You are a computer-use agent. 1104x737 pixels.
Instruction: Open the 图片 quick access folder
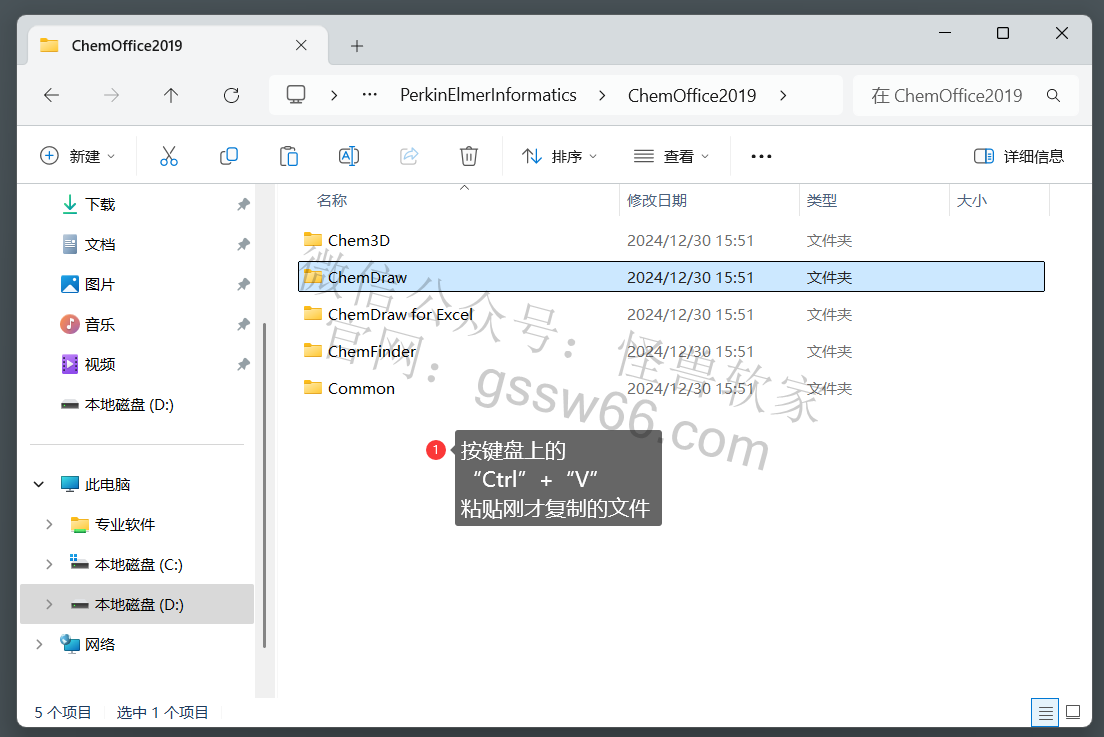(99, 284)
